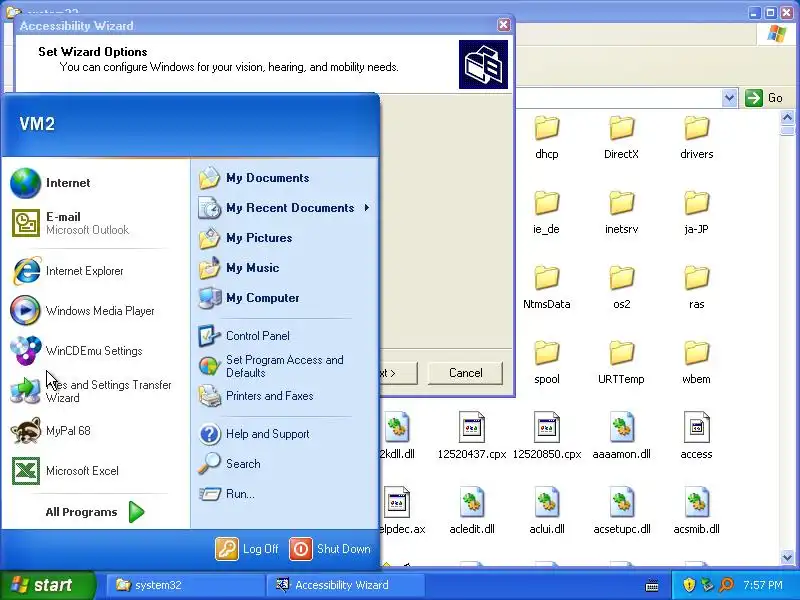This screenshot has height=600, width=800.
Task: Close the Accessibility Wizard window
Action: pos(504,24)
